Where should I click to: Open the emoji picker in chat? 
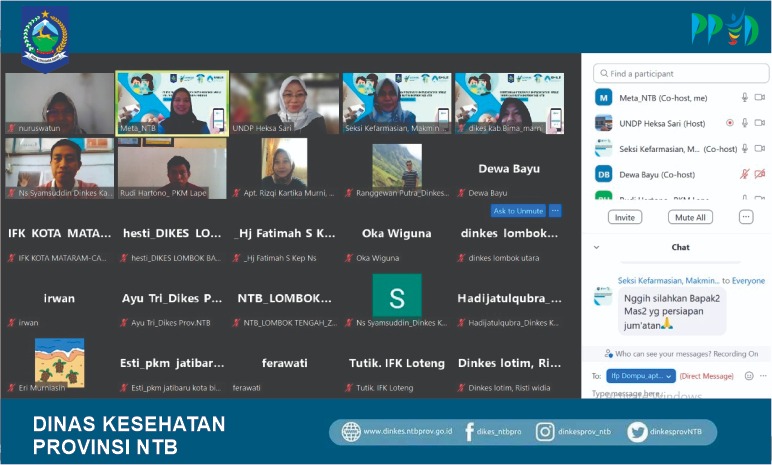coord(749,376)
